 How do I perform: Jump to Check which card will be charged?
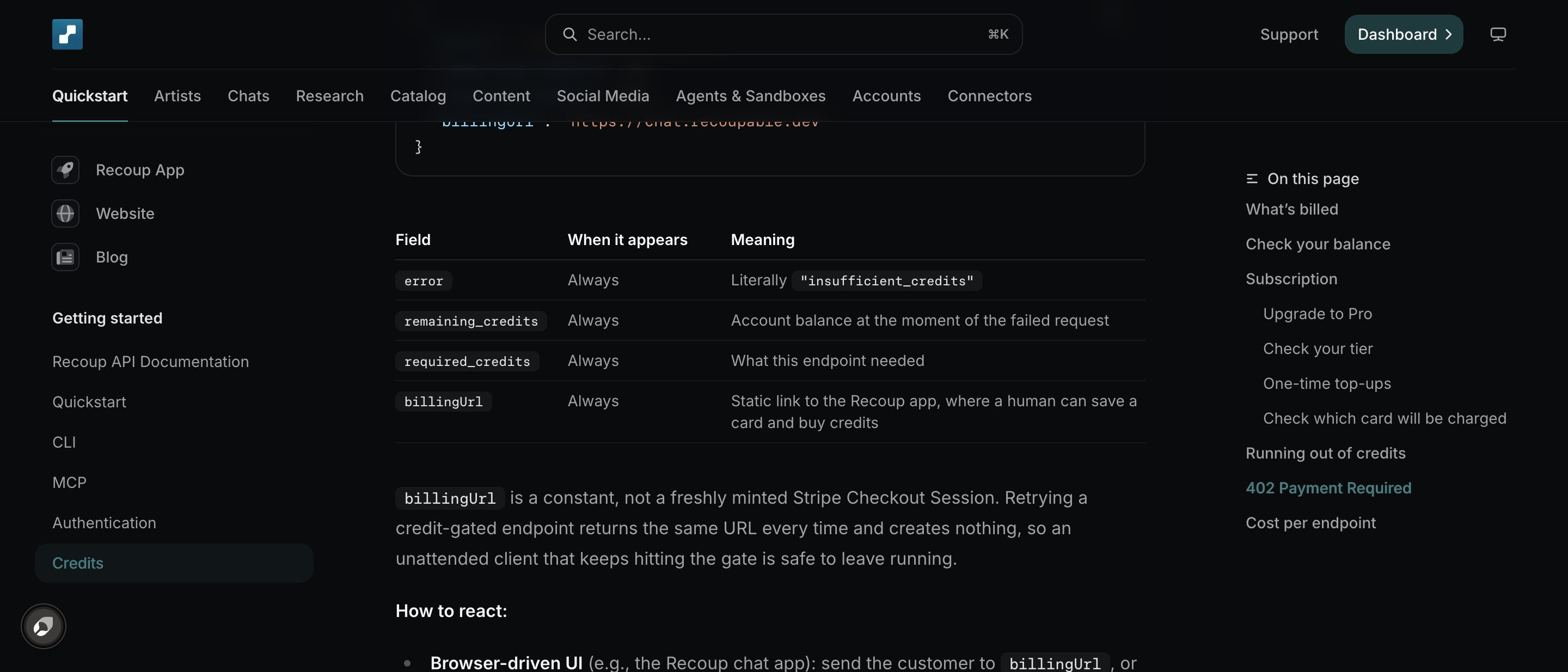tap(1385, 418)
